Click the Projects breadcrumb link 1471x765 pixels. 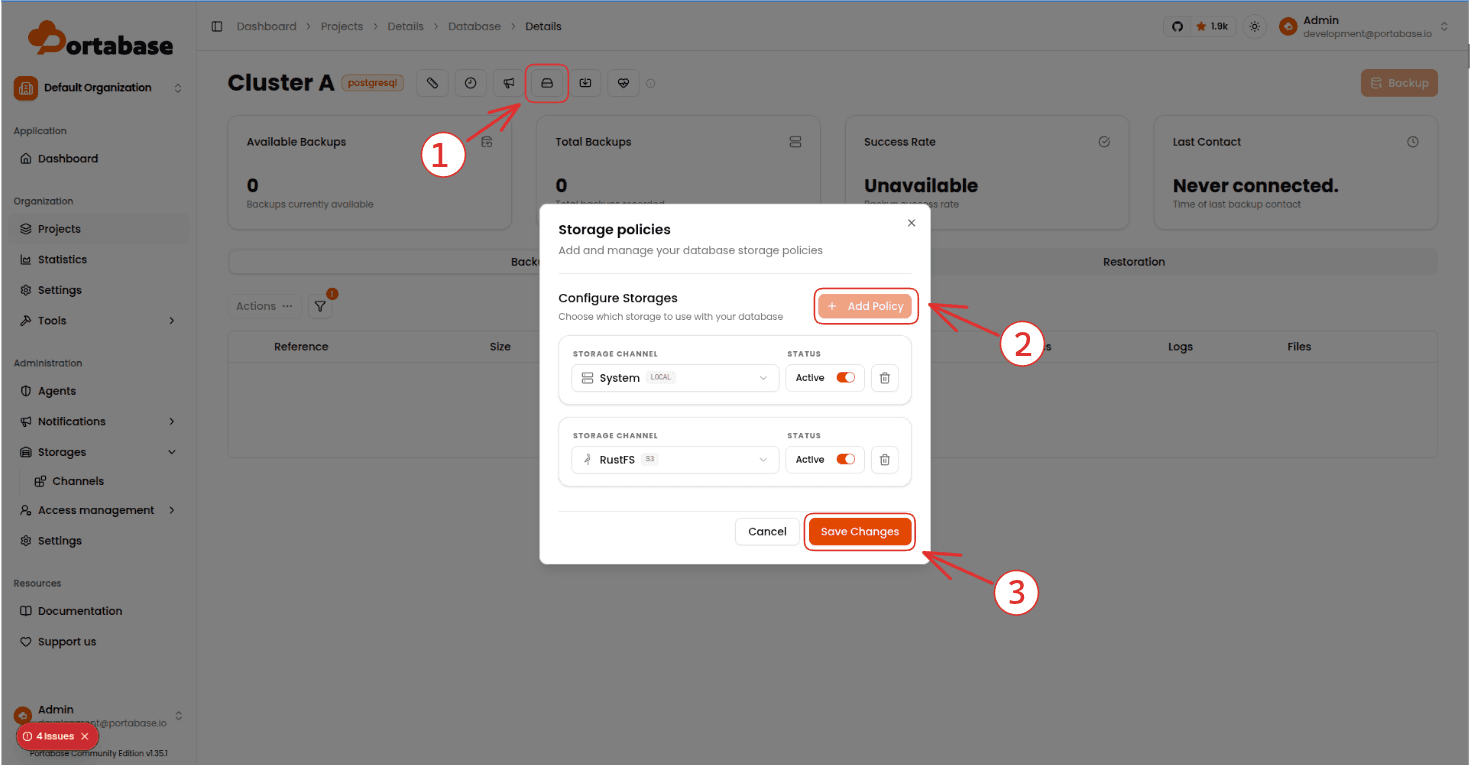tap(342, 27)
